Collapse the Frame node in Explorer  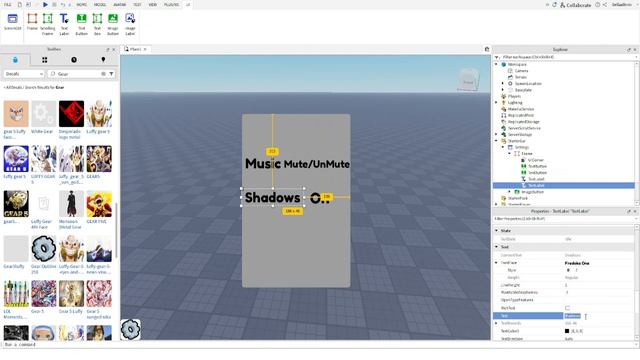pyautogui.click(x=509, y=153)
